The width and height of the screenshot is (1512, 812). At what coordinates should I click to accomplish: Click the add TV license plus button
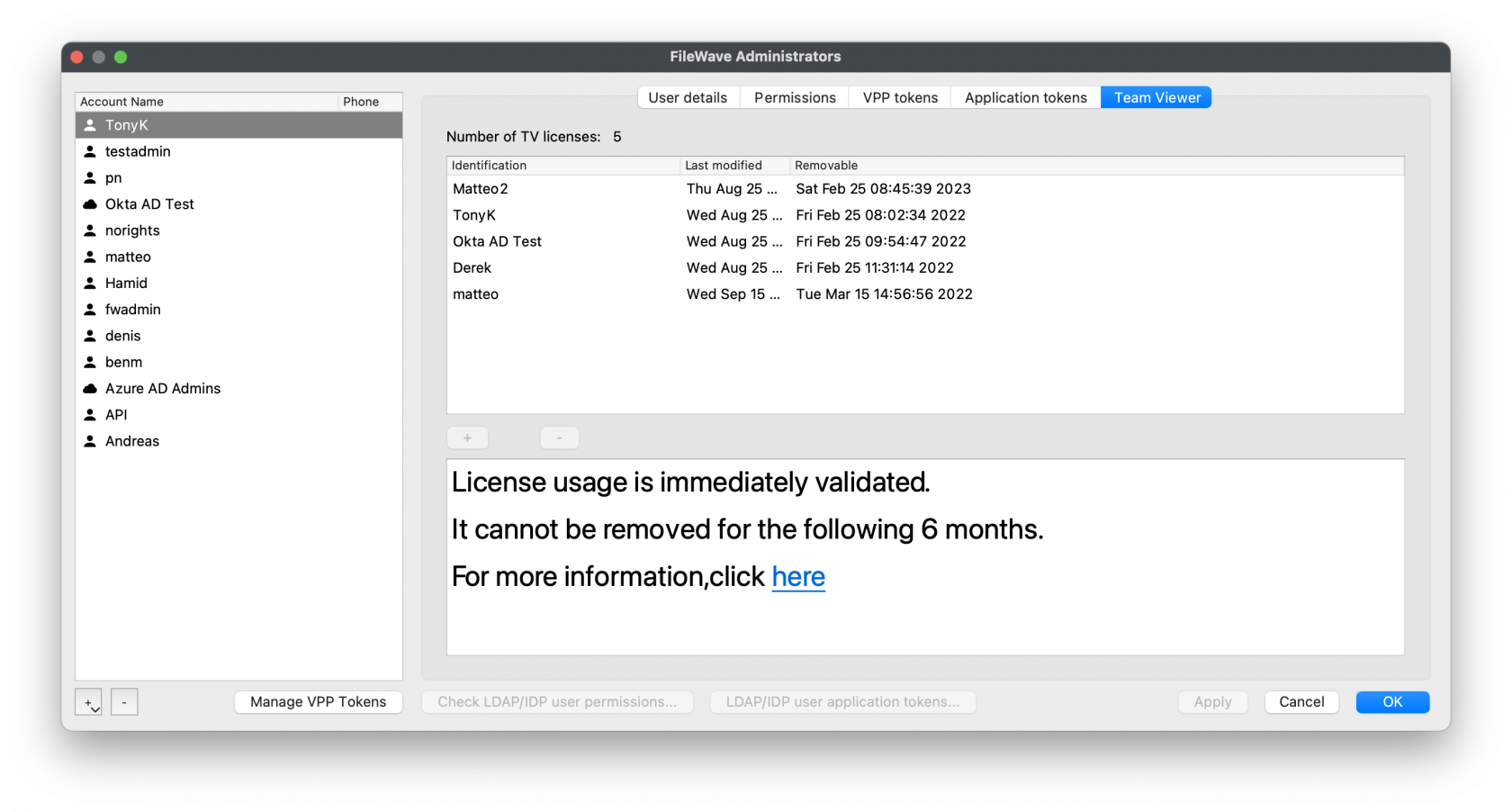tap(467, 438)
